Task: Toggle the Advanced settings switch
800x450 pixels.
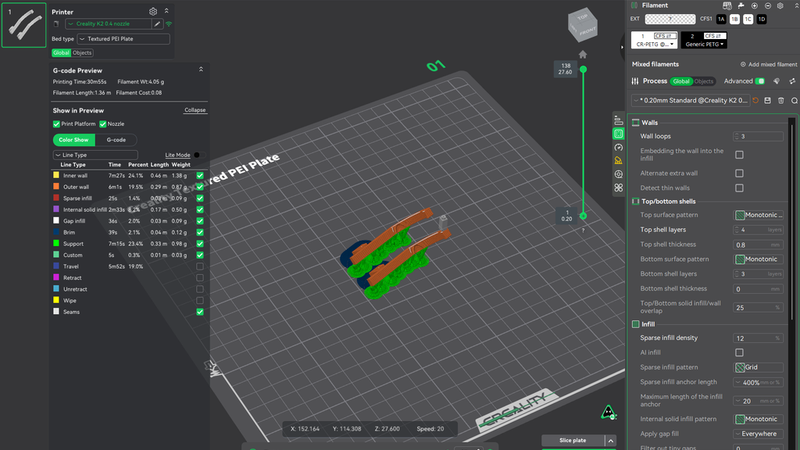Action: pyautogui.click(x=760, y=81)
